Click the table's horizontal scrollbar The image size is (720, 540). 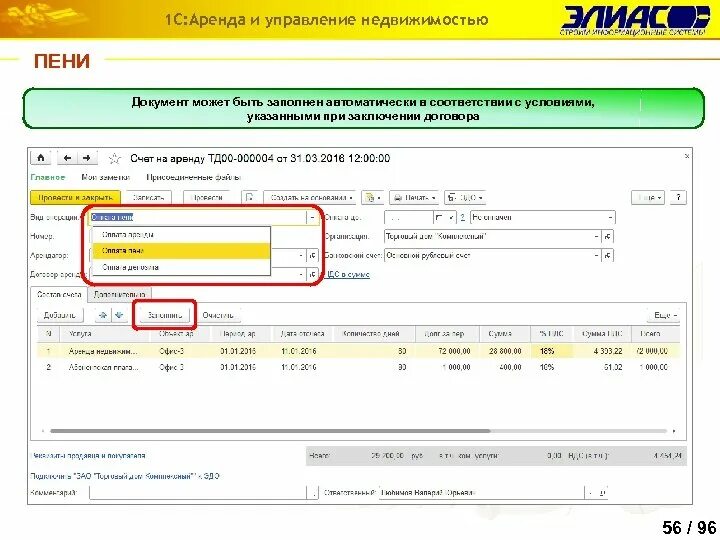tap(270, 431)
